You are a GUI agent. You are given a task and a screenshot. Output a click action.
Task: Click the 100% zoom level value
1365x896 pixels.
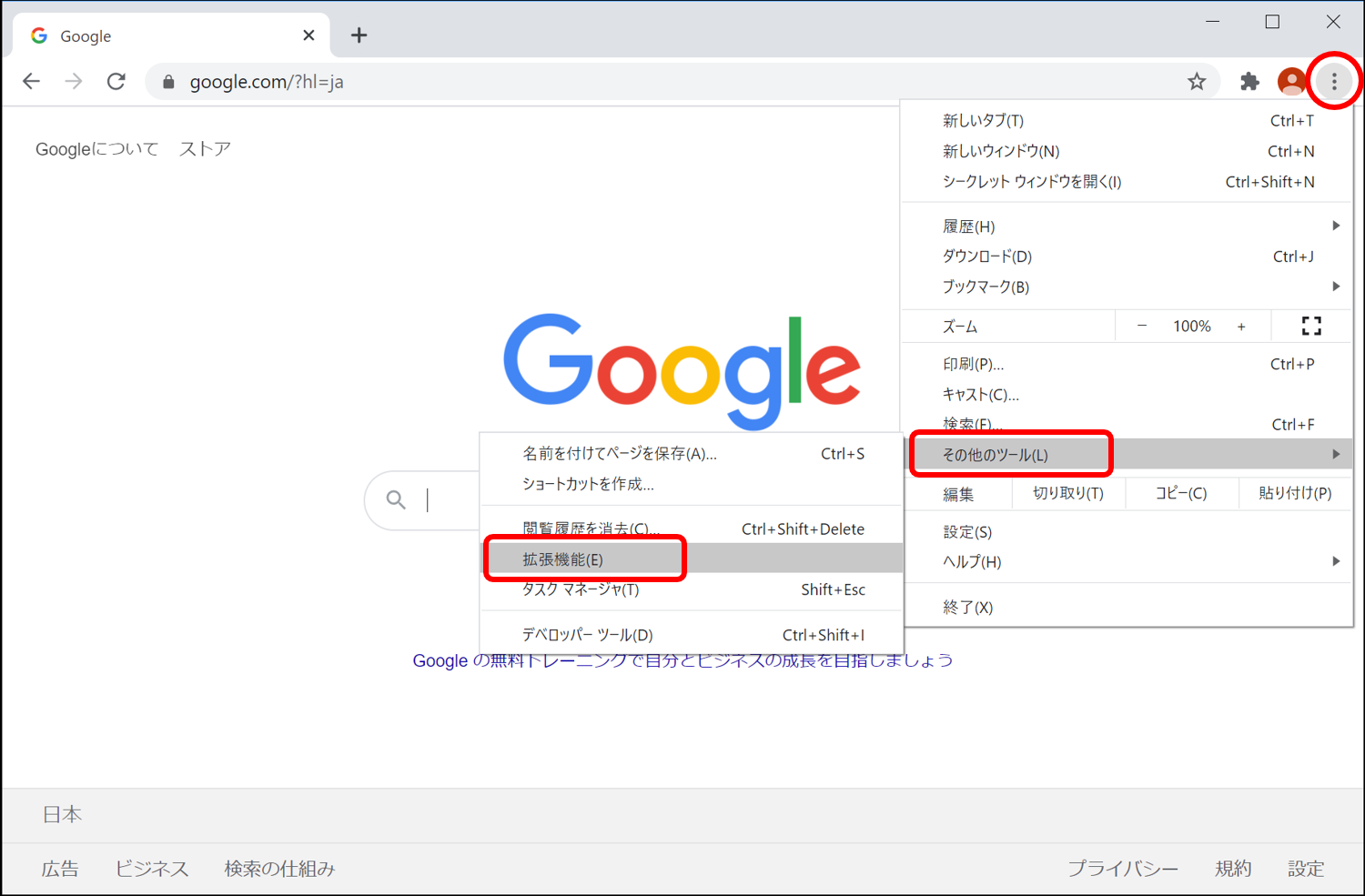(x=1191, y=326)
